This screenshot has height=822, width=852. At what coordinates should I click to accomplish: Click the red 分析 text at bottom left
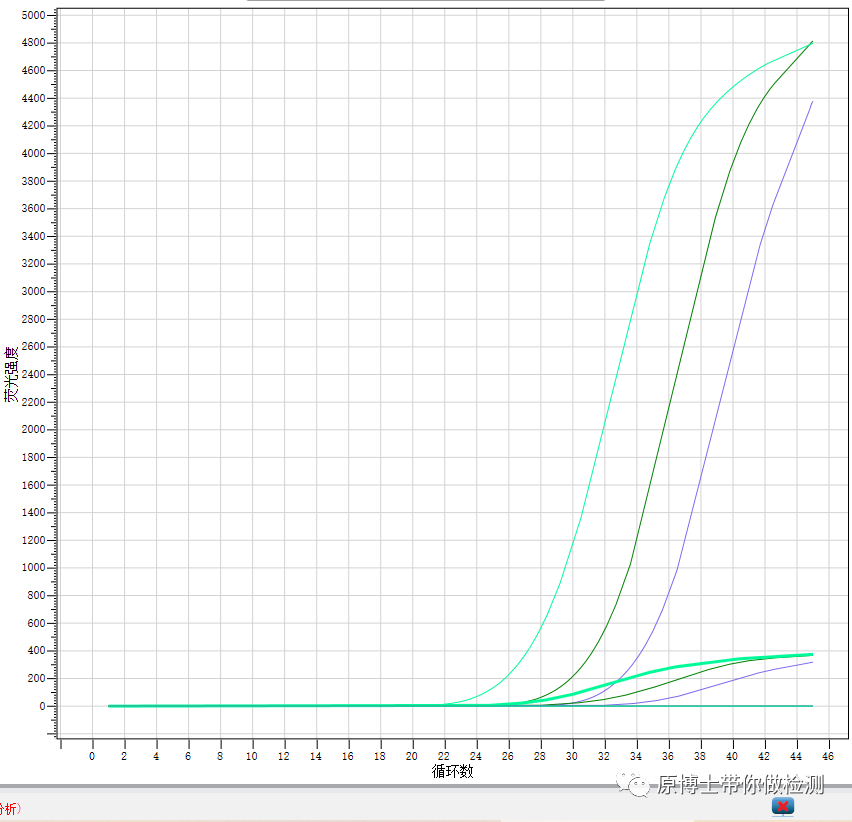coord(9,807)
